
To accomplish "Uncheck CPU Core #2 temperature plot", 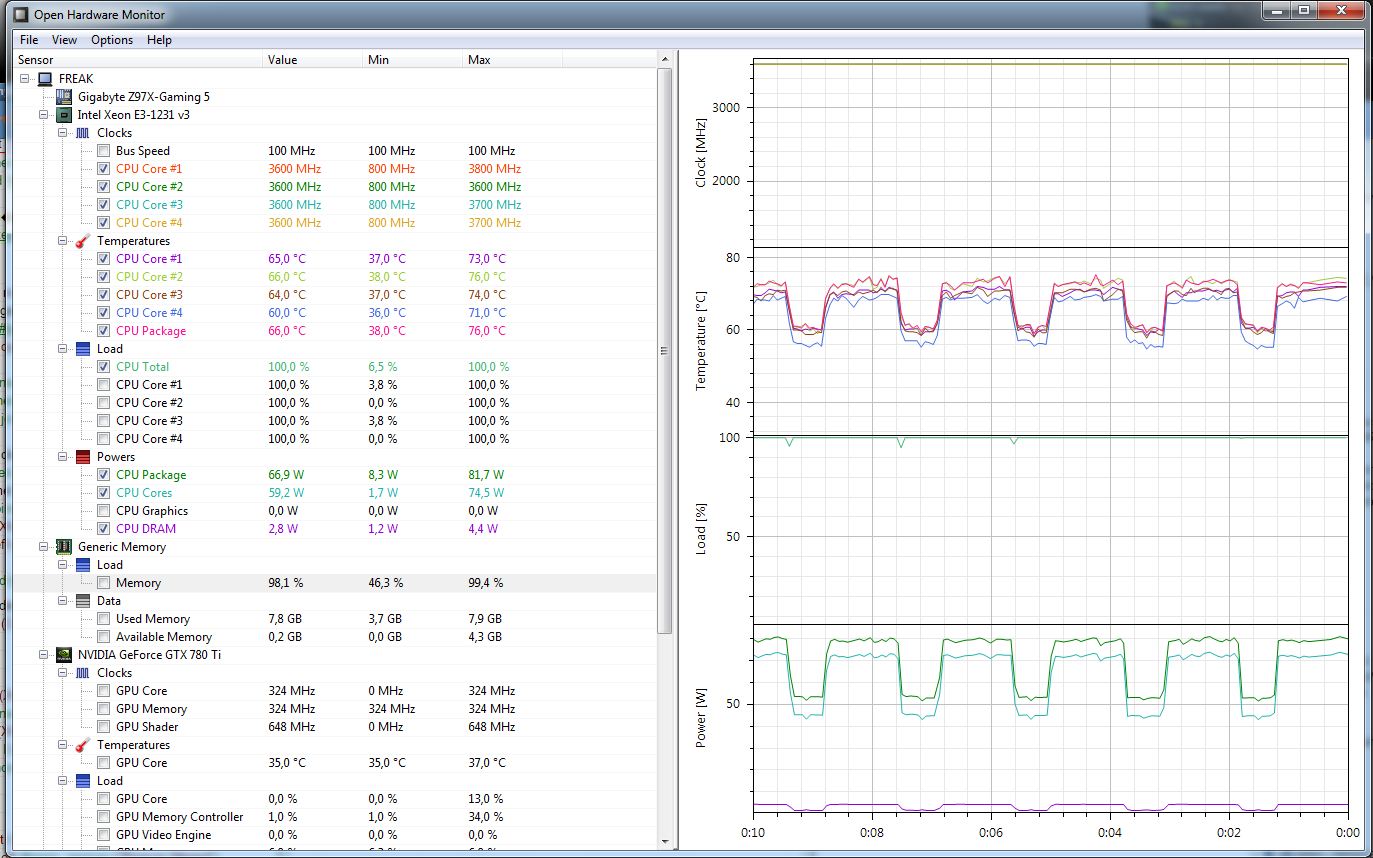I will [x=104, y=277].
